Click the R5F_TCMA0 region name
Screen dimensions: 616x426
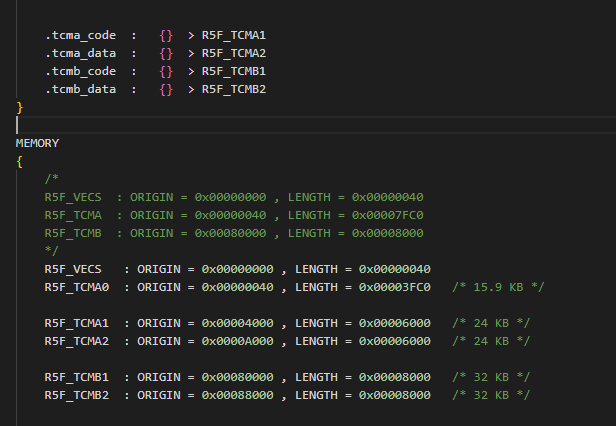pos(77,287)
